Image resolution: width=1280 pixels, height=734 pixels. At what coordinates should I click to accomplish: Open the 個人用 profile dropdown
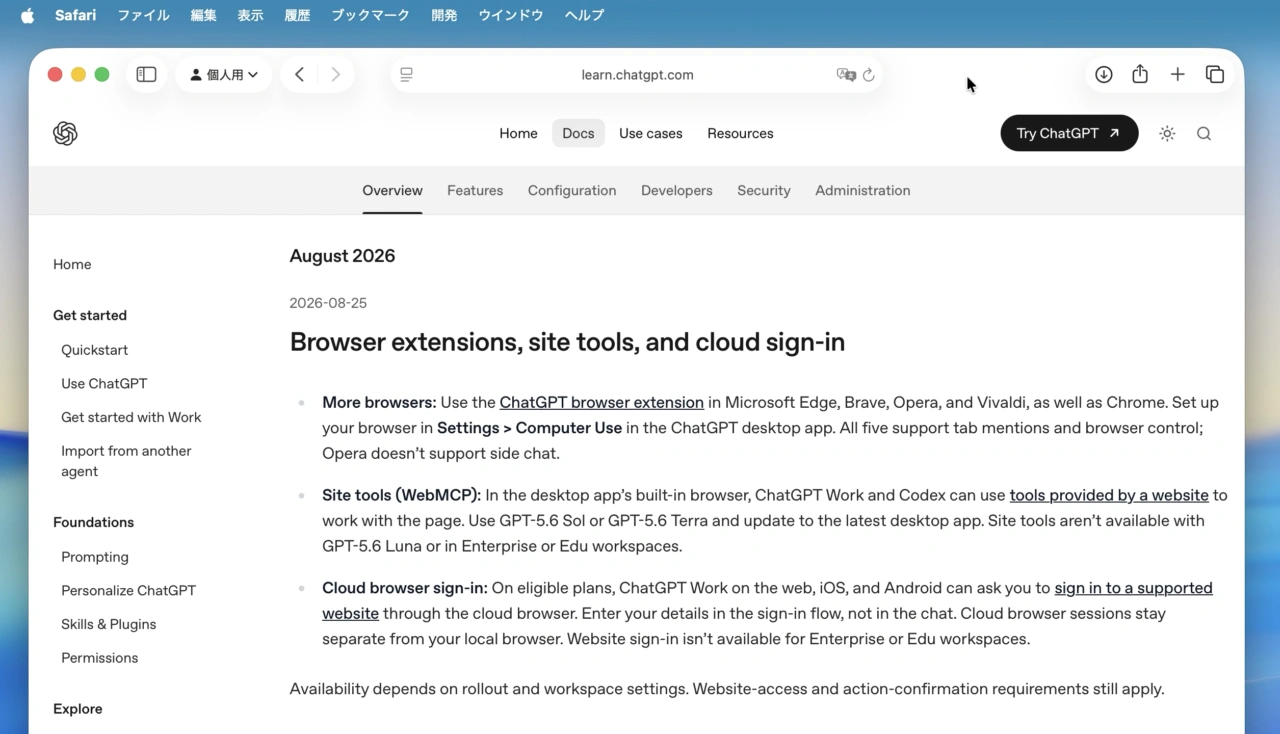tap(224, 74)
